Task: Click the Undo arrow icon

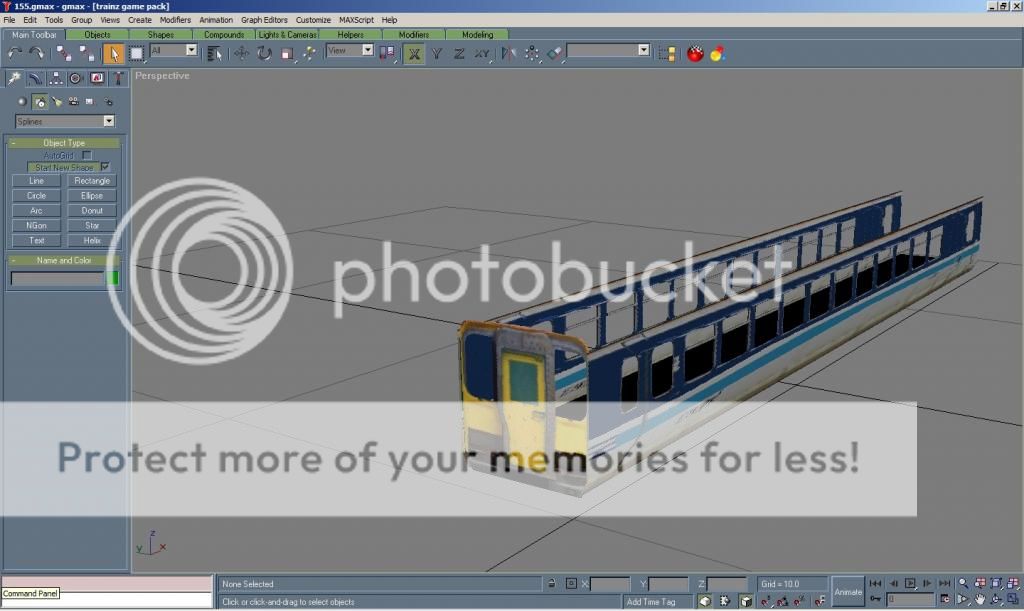Action: pyautogui.click(x=14, y=53)
